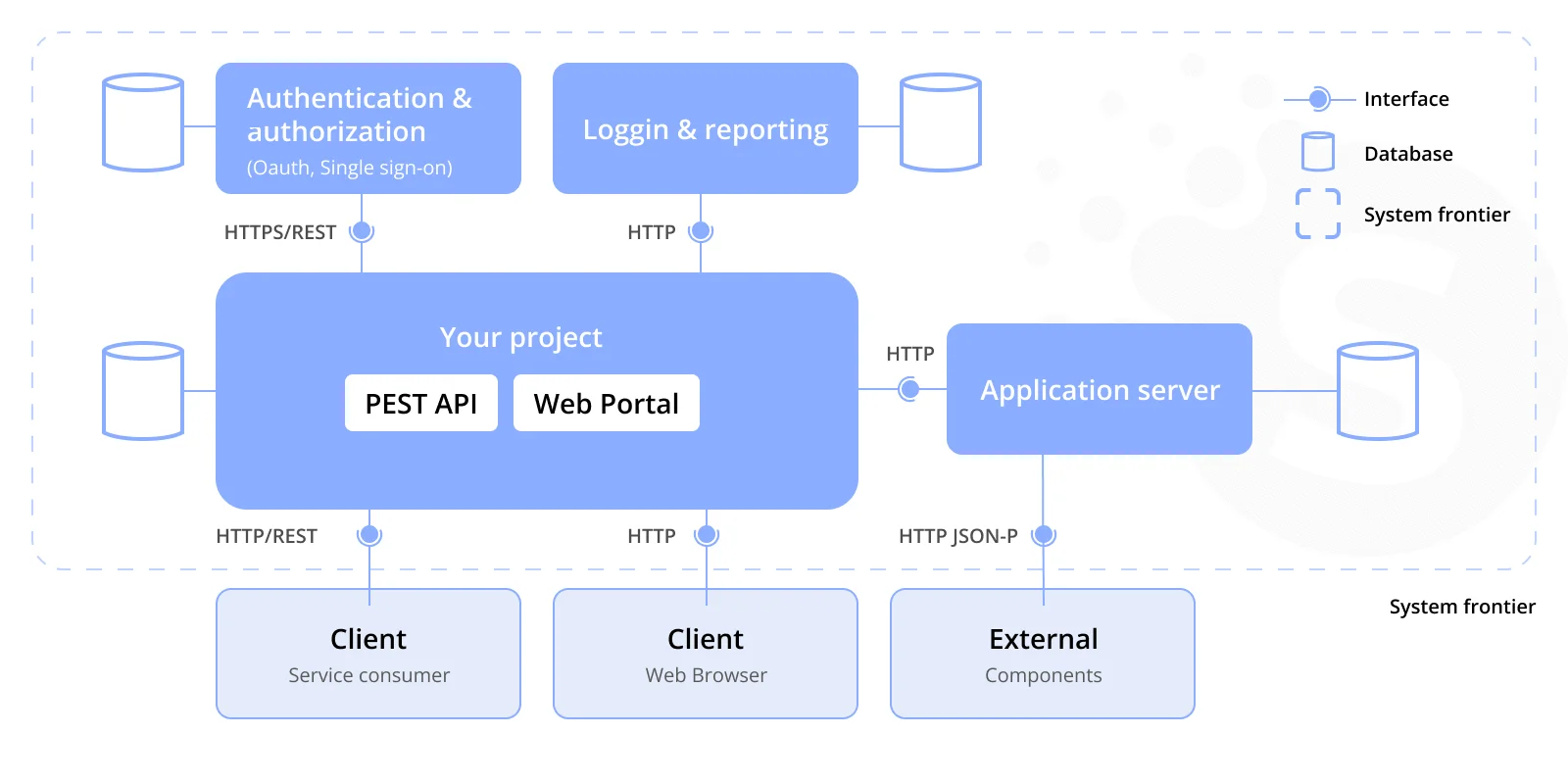Screen dimensions: 1568x784
Task: Click the database icon right of Loggin & reporting
Action: click(941, 122)
